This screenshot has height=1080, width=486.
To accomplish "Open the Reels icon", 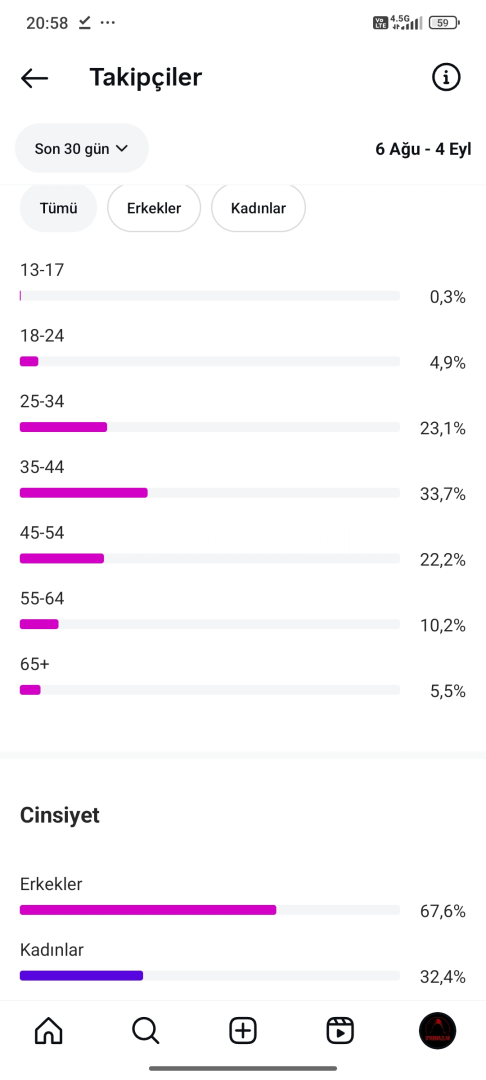I will tap(340, 1031).
